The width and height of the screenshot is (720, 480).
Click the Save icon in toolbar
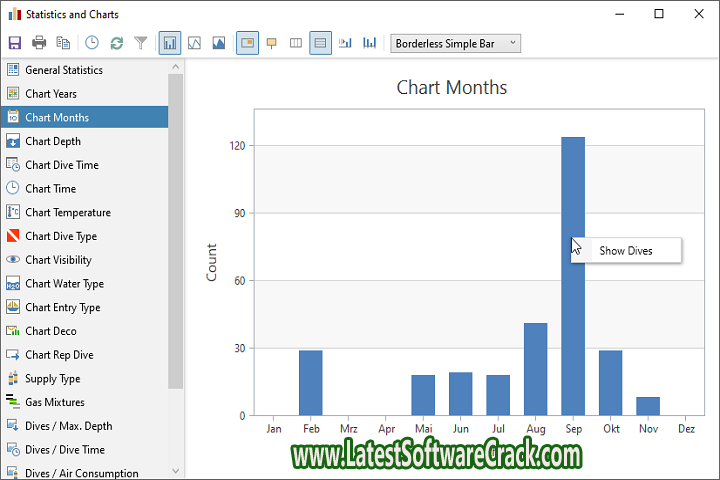(x=14, y=43)
